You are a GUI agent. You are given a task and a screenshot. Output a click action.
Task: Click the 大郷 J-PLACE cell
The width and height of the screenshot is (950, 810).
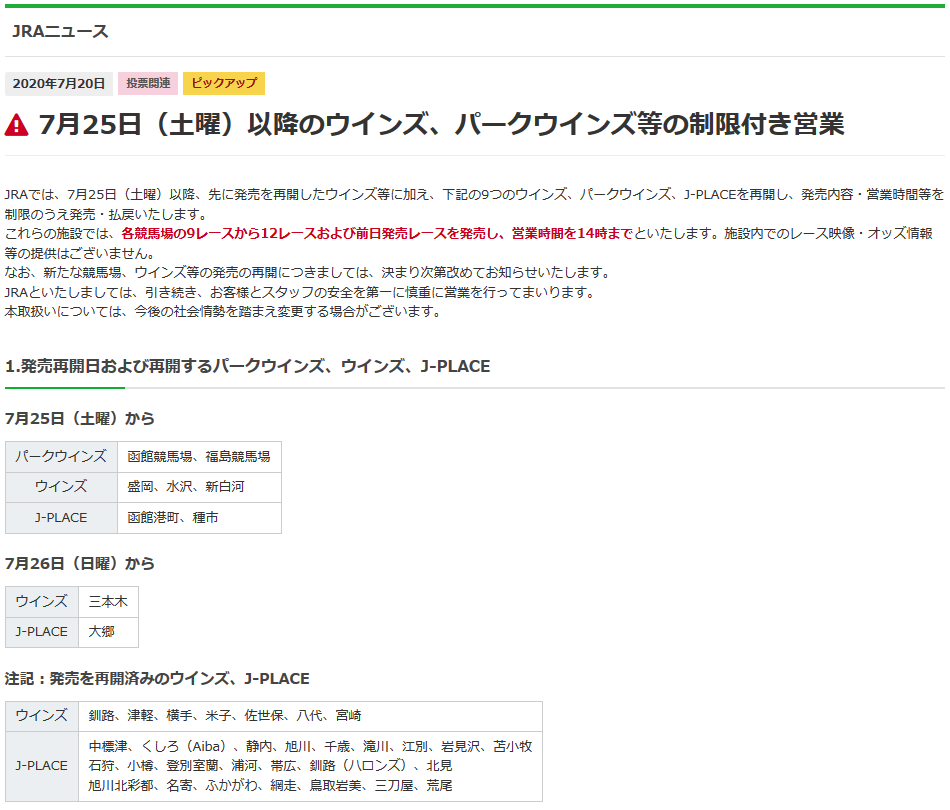[x=107, y=632]
